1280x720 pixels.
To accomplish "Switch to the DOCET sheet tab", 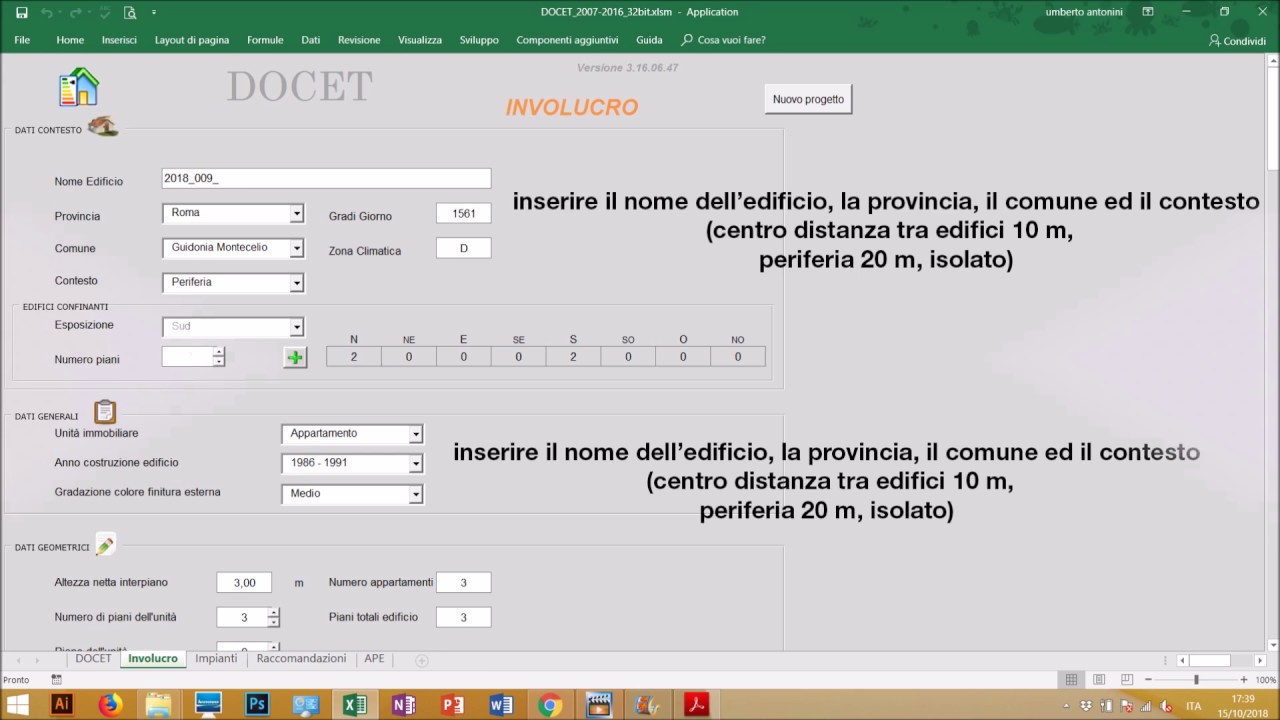I will pyautogui.click(x=94, y=659).
